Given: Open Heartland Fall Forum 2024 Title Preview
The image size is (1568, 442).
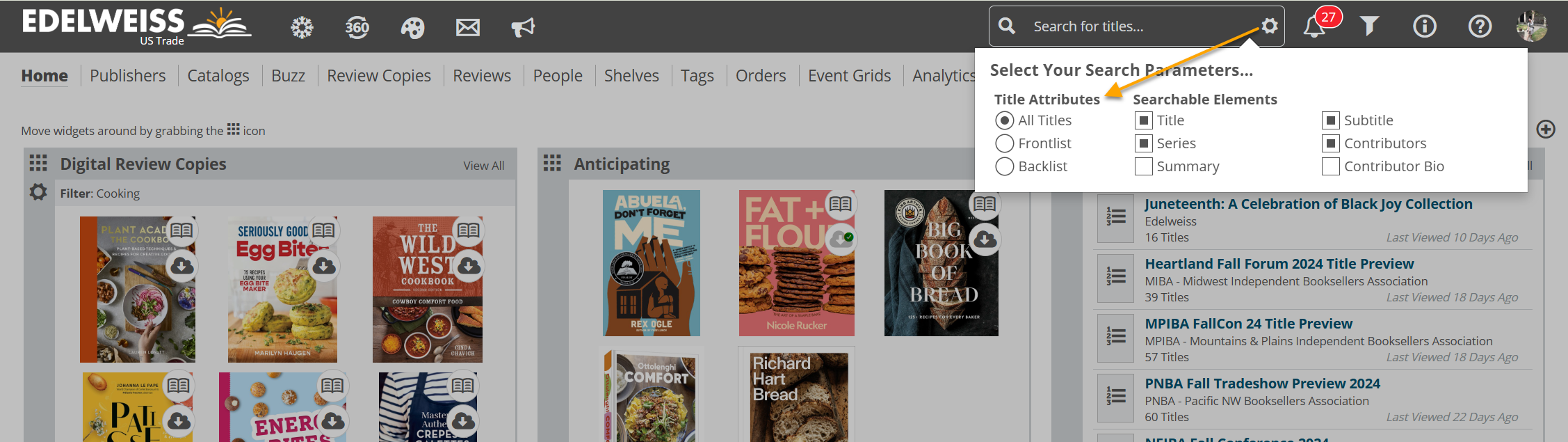Looking at the screenshot, I should (1279, 264).
